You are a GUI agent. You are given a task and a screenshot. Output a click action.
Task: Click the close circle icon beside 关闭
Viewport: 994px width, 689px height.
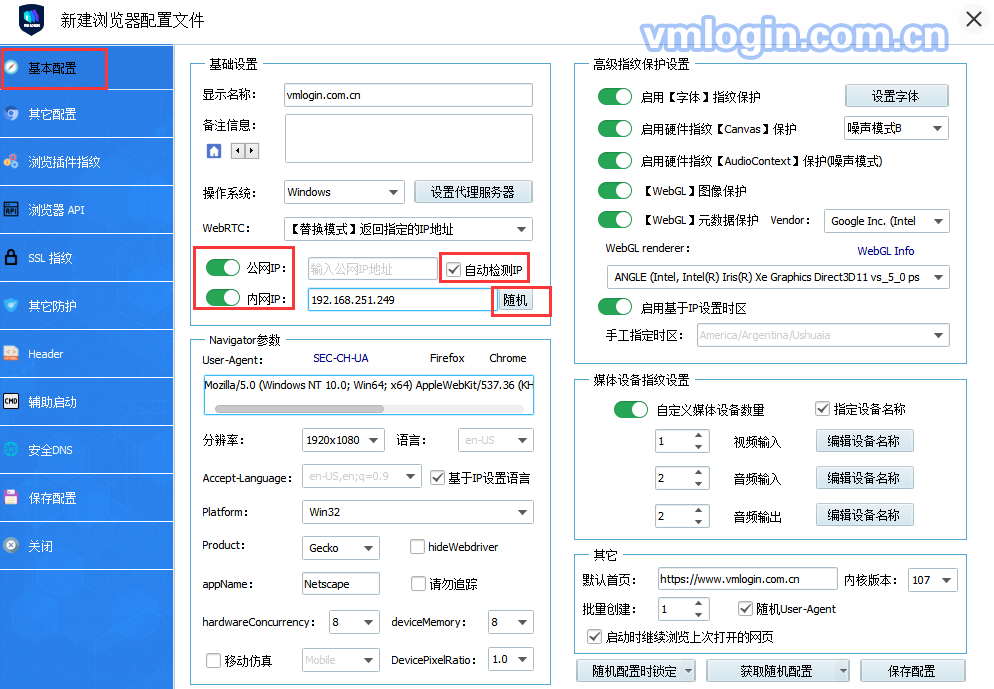click(11, 546)
